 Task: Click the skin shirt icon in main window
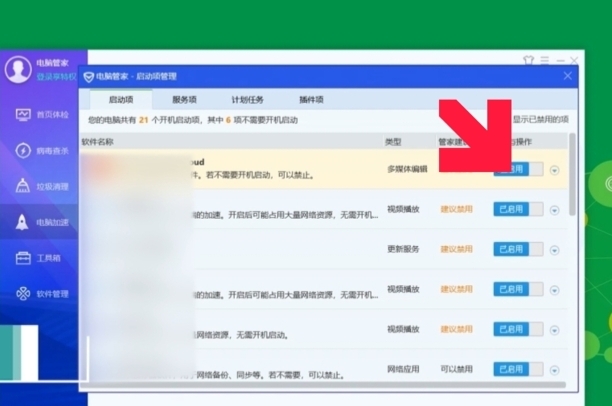coord(528,60)
